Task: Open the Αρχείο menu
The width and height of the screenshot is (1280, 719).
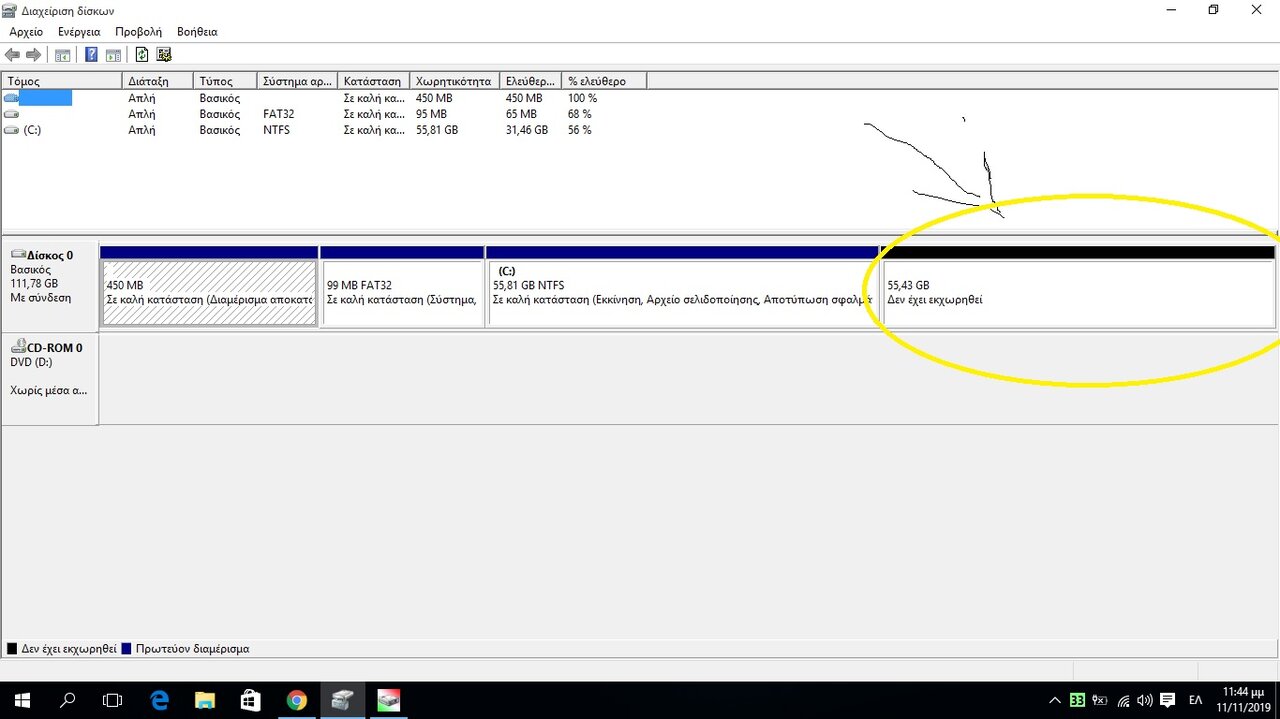Action: 26,32
